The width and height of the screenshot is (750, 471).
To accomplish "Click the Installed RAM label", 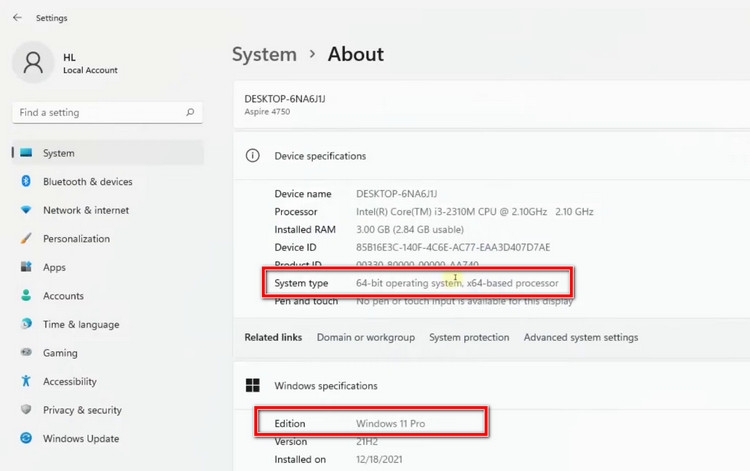I will pos(305,230).
